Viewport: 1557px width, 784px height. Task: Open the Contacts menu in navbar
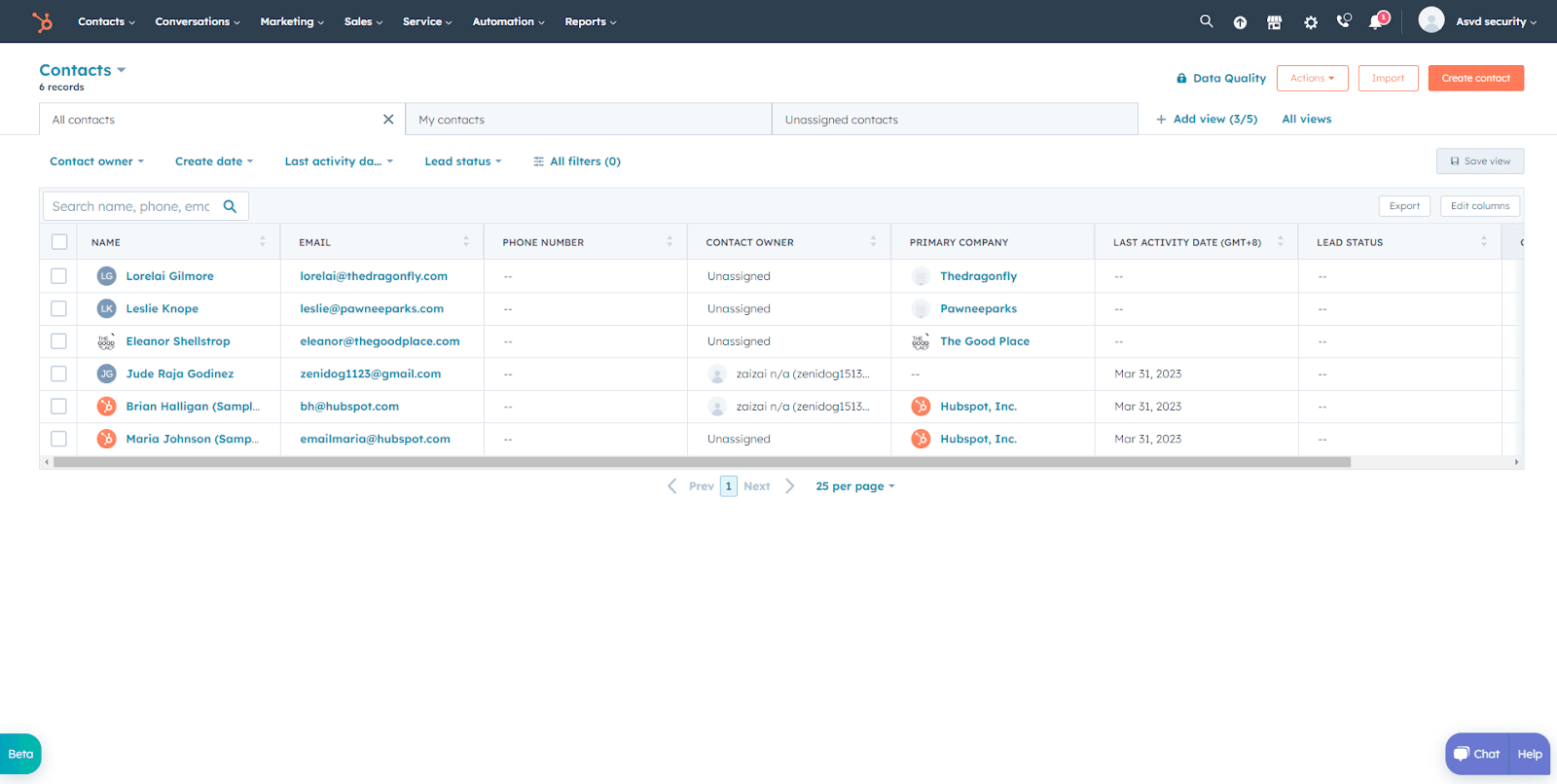(x=106, y=21)
